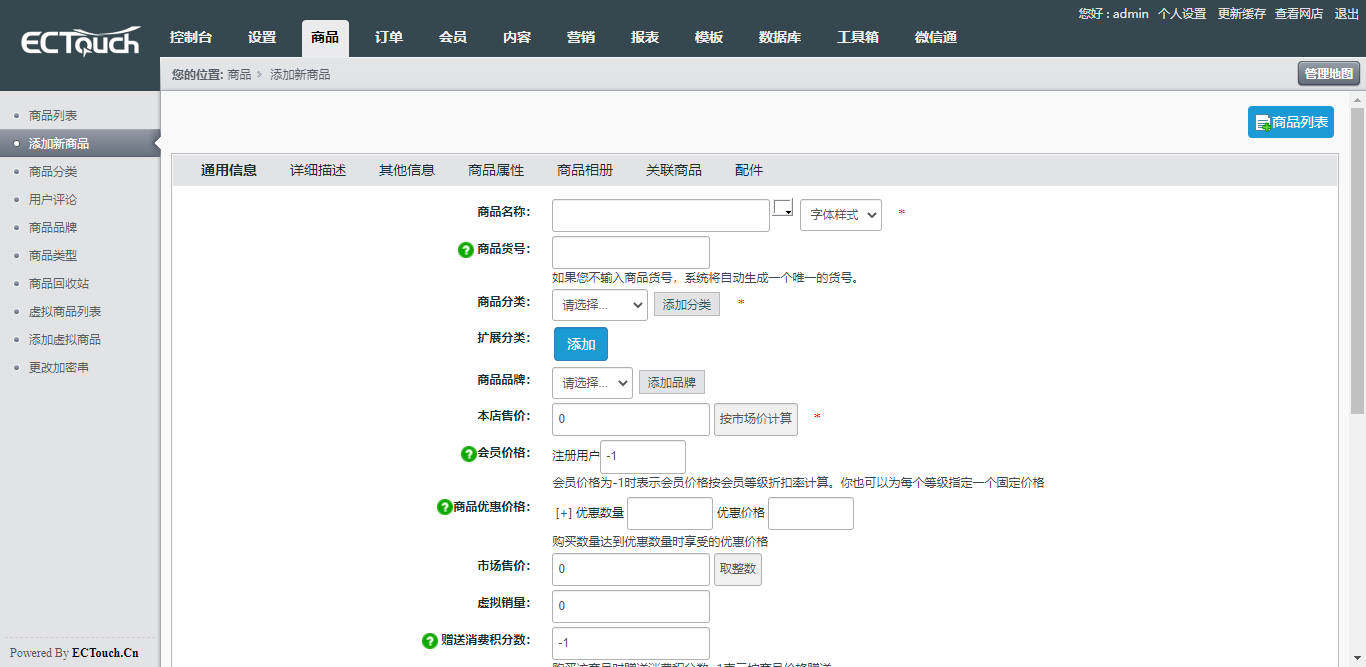Click 更新缓存 in the header
1366x667 pixels.
pos(1242,14)
